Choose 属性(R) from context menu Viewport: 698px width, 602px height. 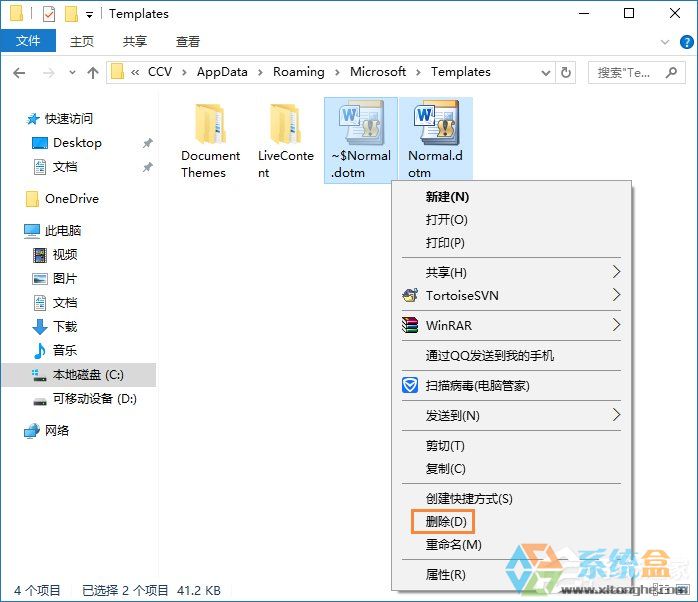pos(511,575)
